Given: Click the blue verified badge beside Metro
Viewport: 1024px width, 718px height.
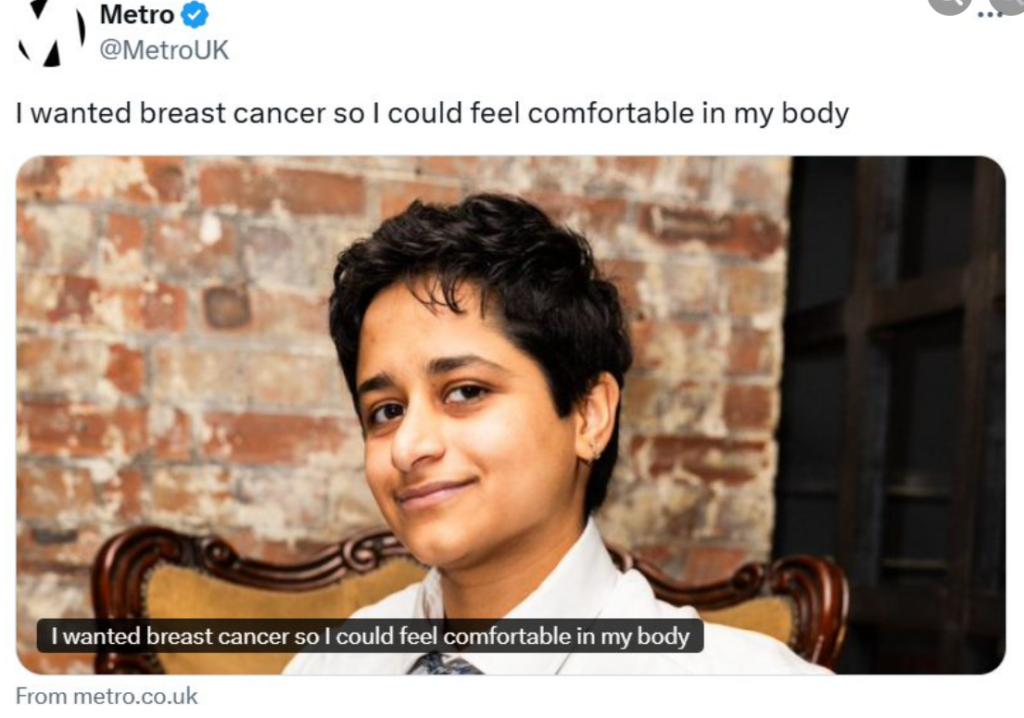Looking at the screenshot, I should [x=195, y=14].
